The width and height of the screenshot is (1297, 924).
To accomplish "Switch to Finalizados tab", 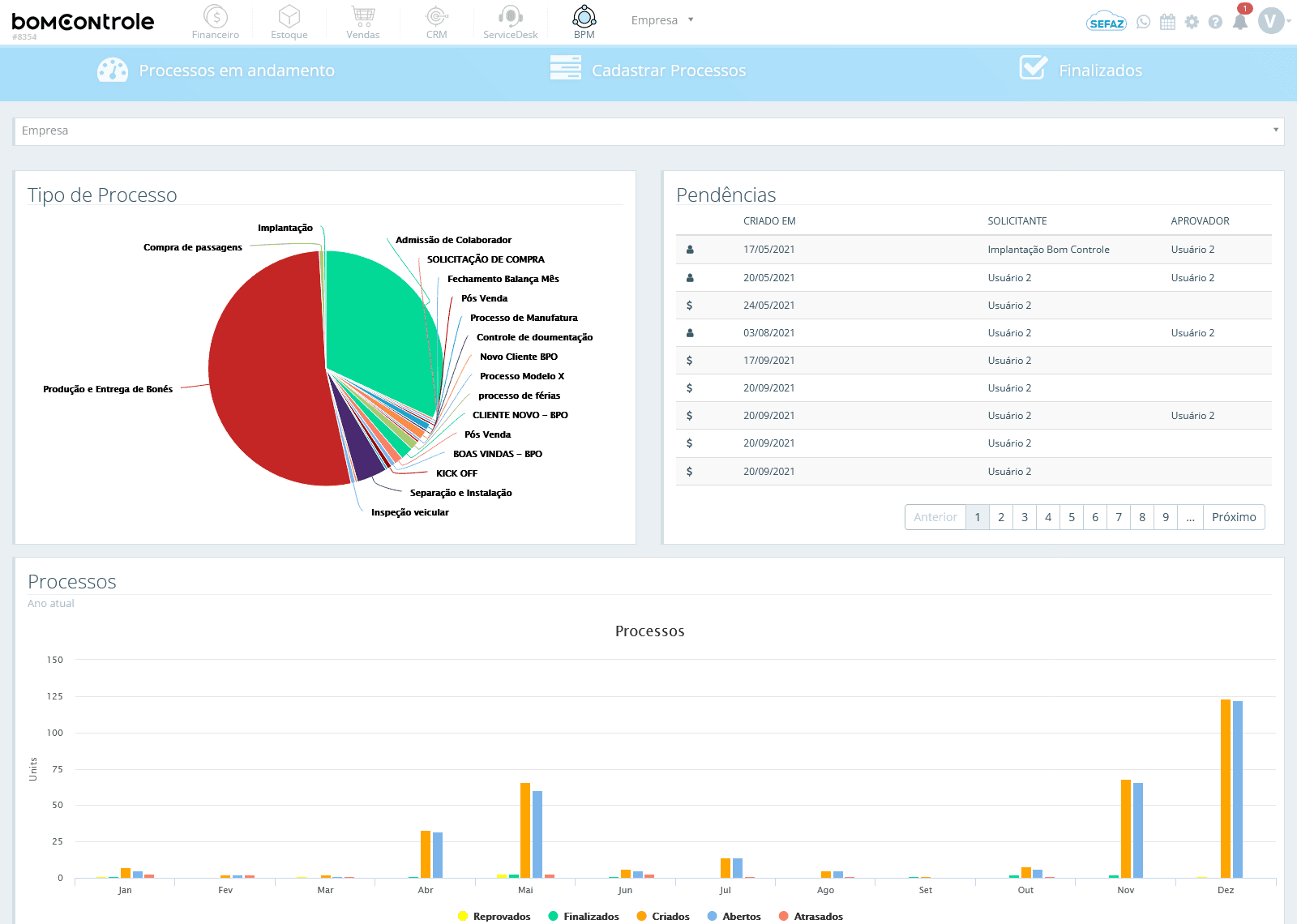I will pos(1081,70).
